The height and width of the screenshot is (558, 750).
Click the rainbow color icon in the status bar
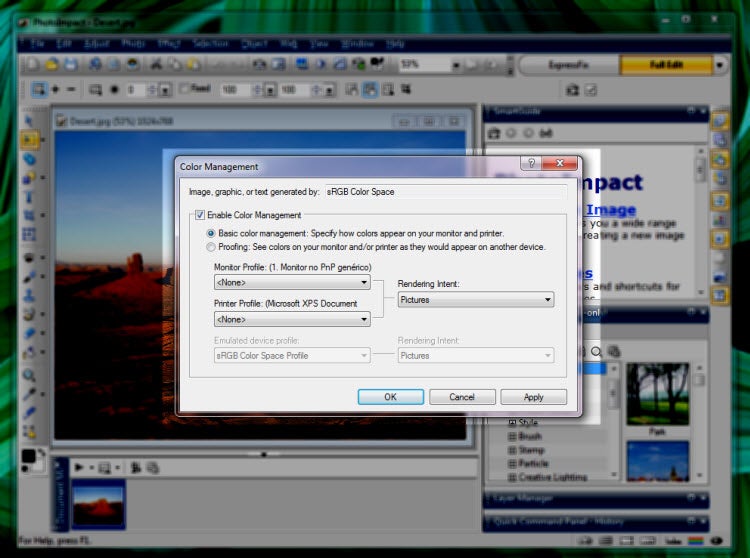click(695, 541)
